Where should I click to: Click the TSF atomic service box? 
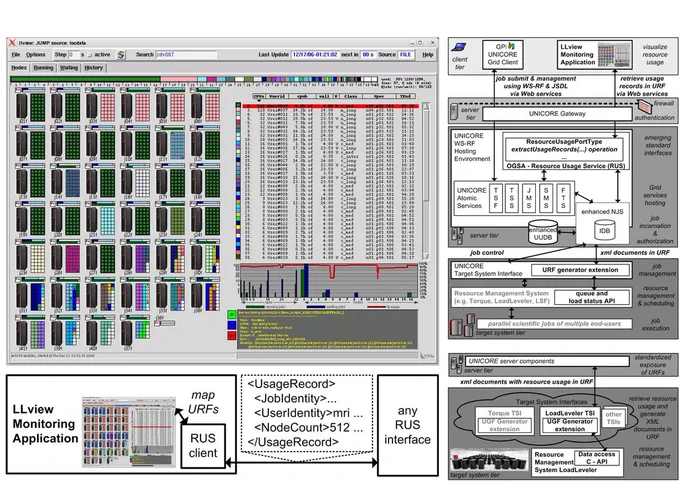(x=495, y=198)
